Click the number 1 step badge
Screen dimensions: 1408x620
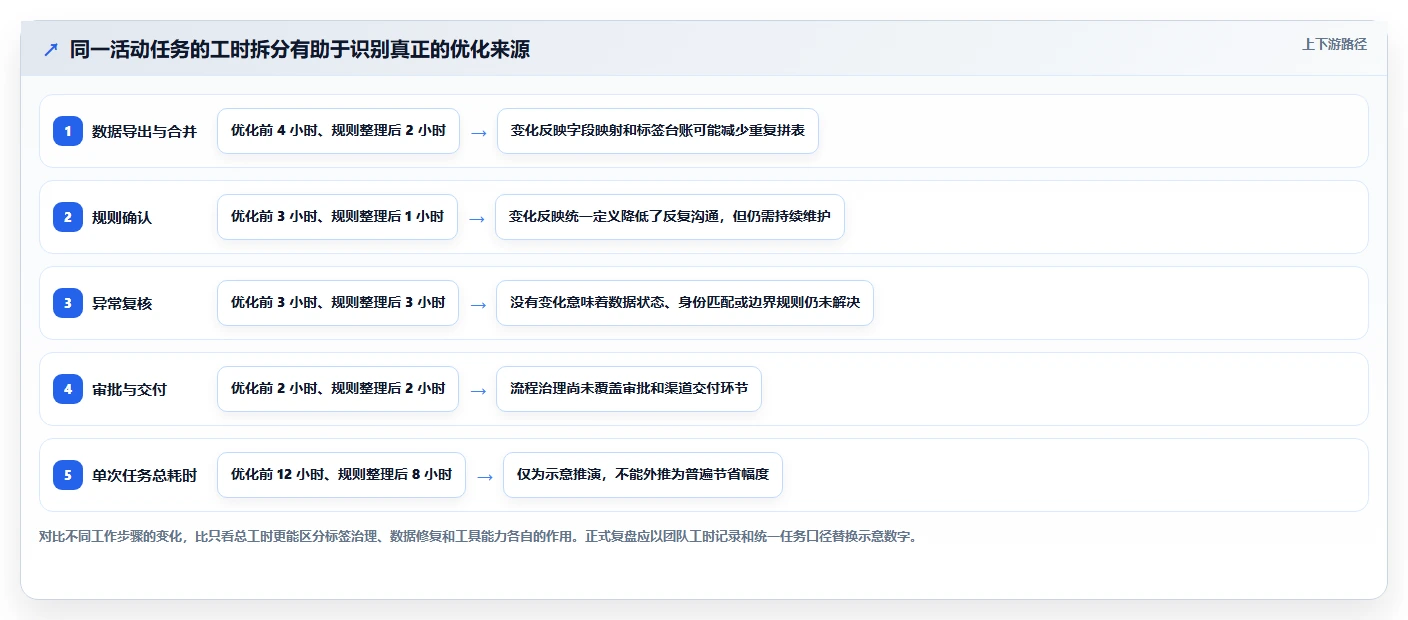pyautogui.click(x=68, y=131)
